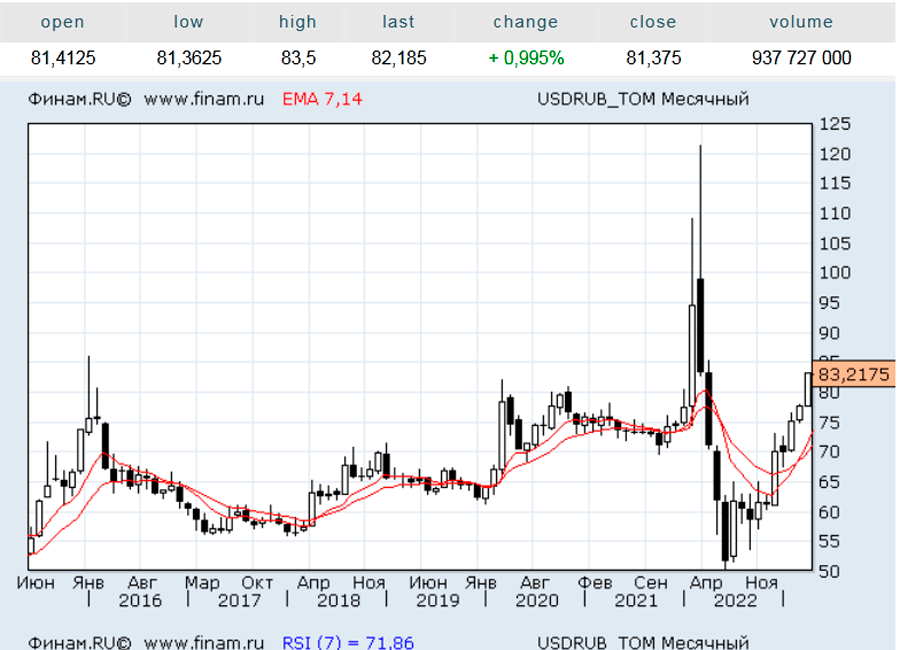Click the Фев month label on time axis

click(x=596, y=582)
